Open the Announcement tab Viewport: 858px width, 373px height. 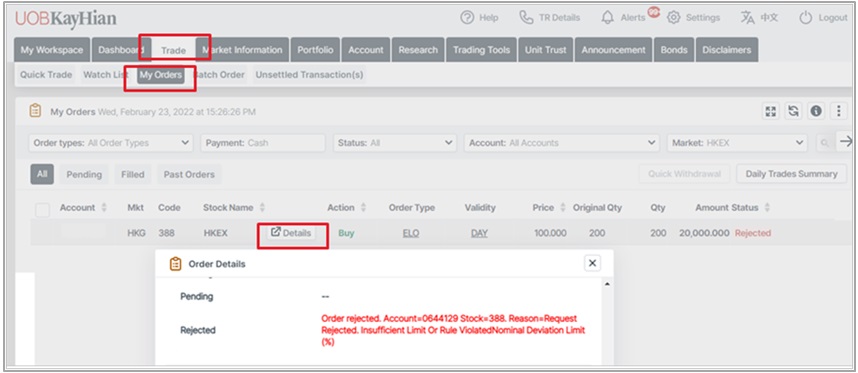coord(613,50)
